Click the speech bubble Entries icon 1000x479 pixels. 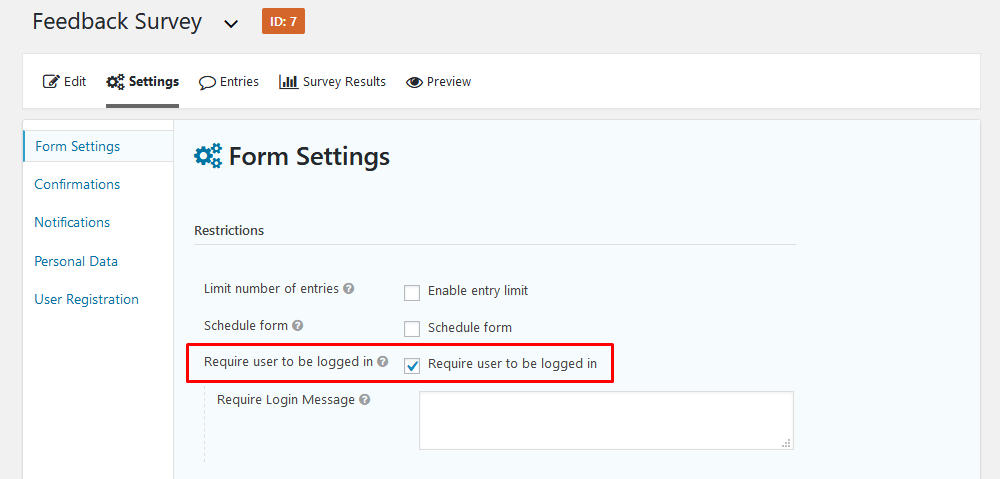pos(207,82)
